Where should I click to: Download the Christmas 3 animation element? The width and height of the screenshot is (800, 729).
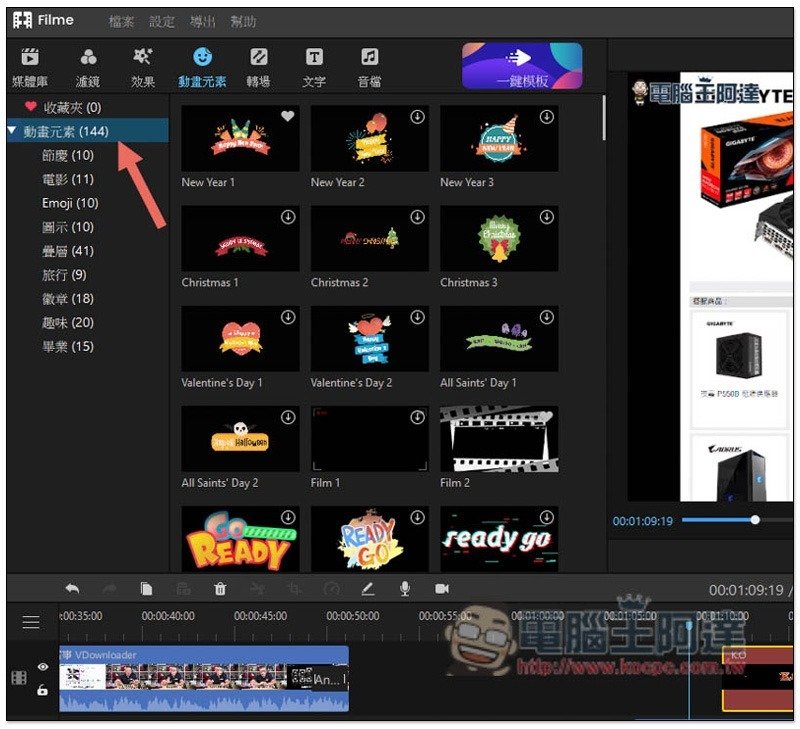click(547, 217)
